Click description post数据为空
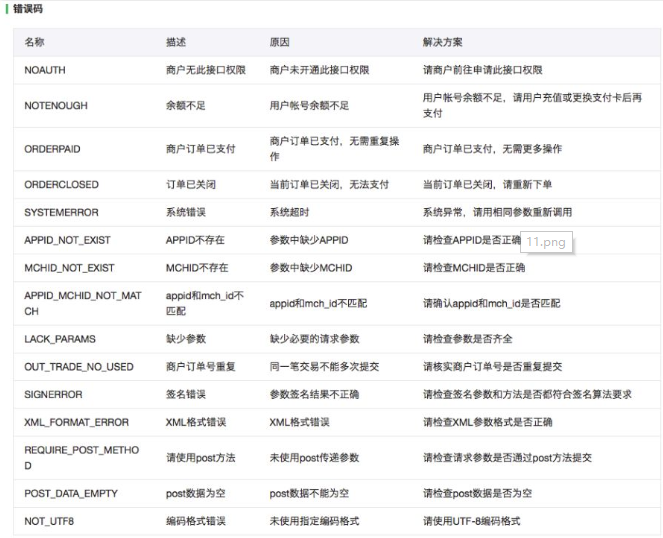This screenshot has width=663, height=538. click(196, 494)
